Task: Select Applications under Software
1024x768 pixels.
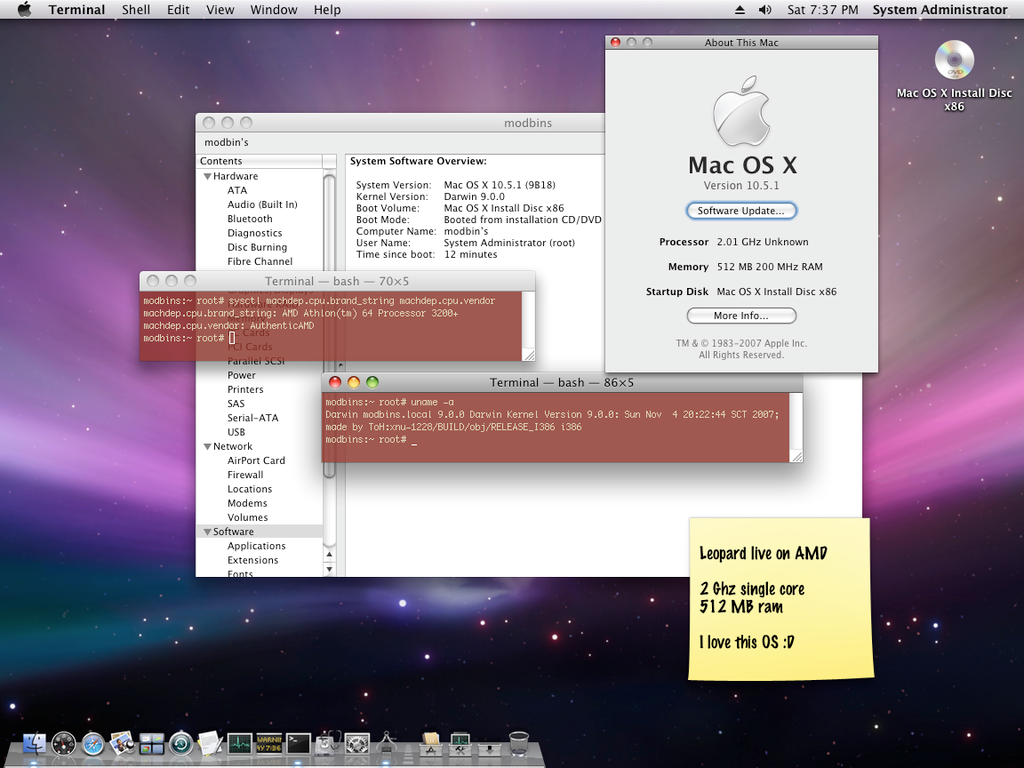Action: [256, 547]
